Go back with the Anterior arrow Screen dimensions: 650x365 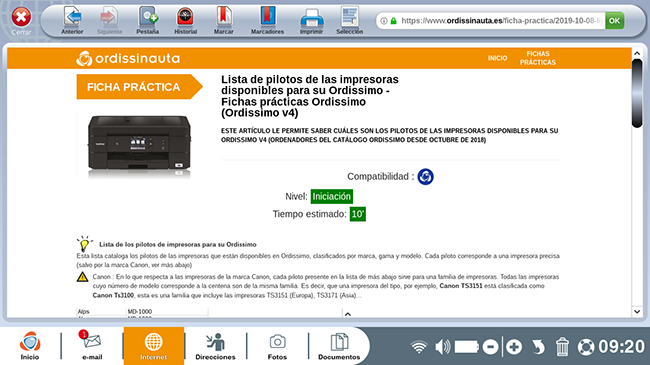coord(73,20)
